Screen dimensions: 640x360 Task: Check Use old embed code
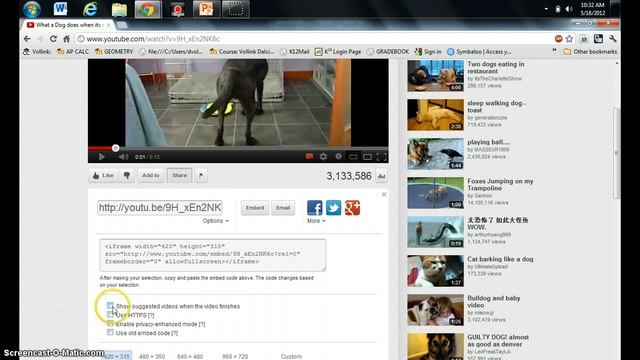[110, 333]
